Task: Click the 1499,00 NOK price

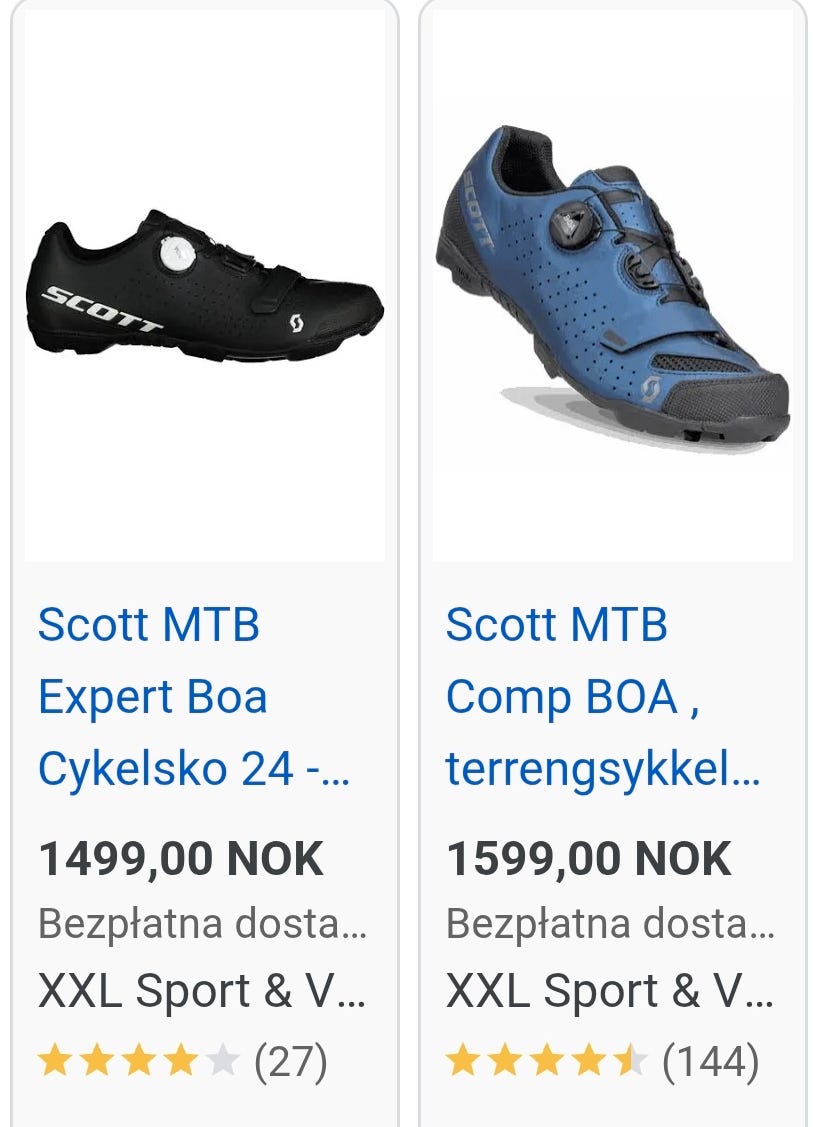Action: (x=181, y=859)
